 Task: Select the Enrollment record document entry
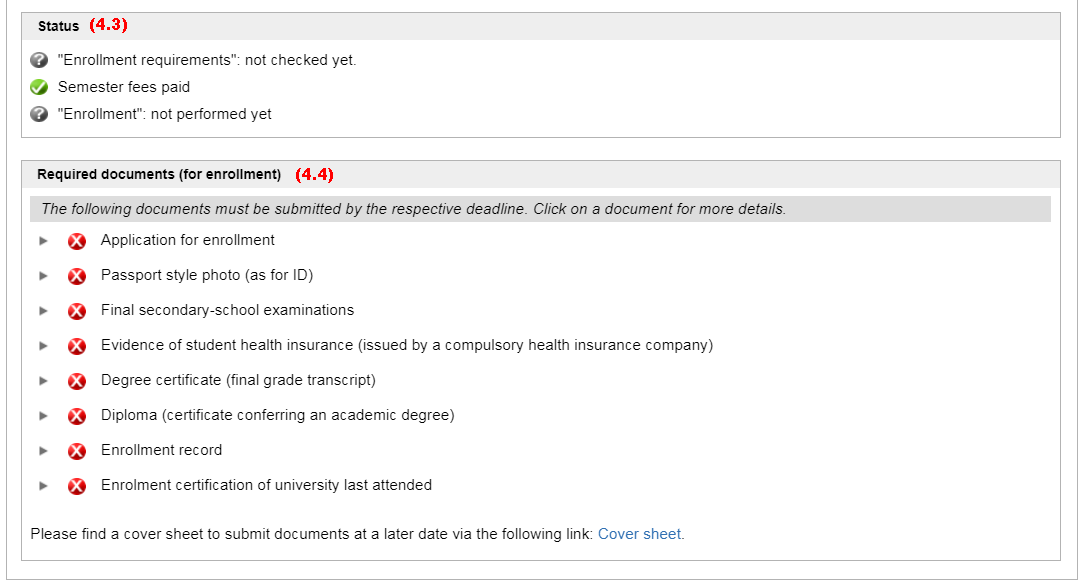click(x=161, y=450)
